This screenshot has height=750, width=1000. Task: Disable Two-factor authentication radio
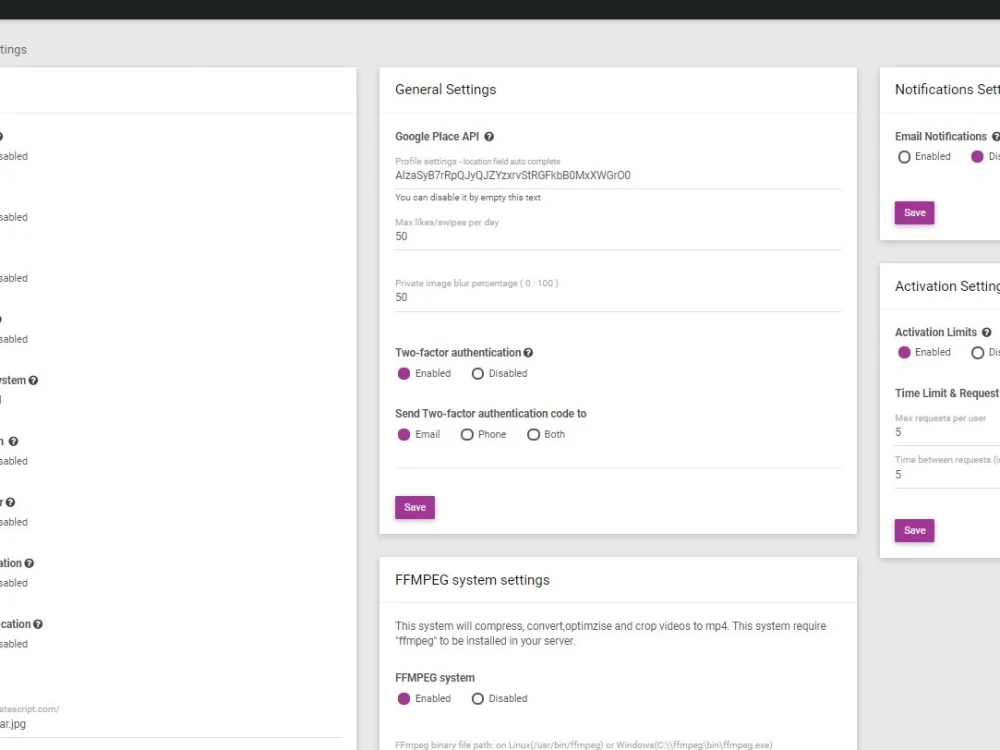click(478, 374)
